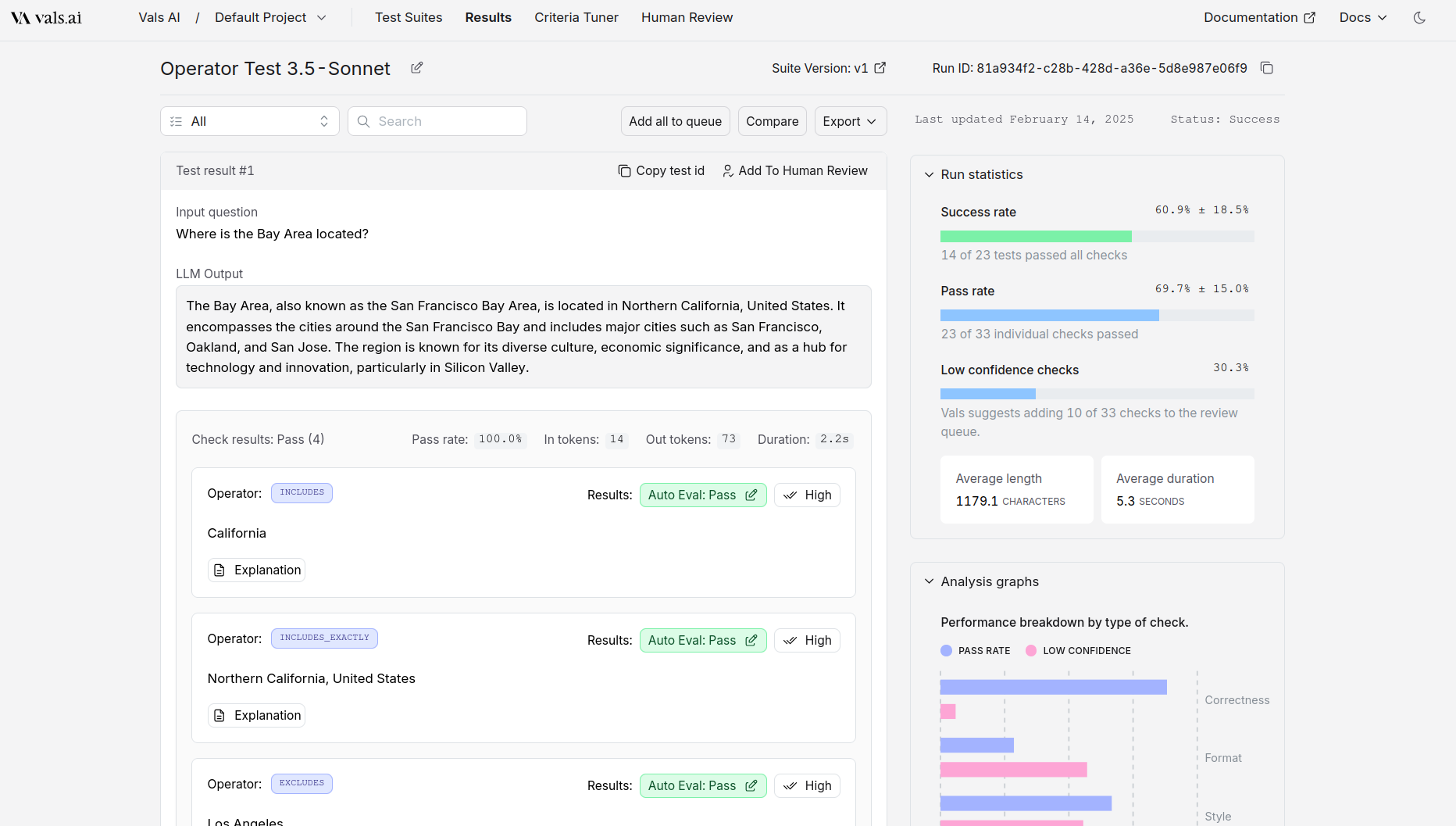Click Add all to queue button
The image size is (1456, 826).
pos(676,121)
